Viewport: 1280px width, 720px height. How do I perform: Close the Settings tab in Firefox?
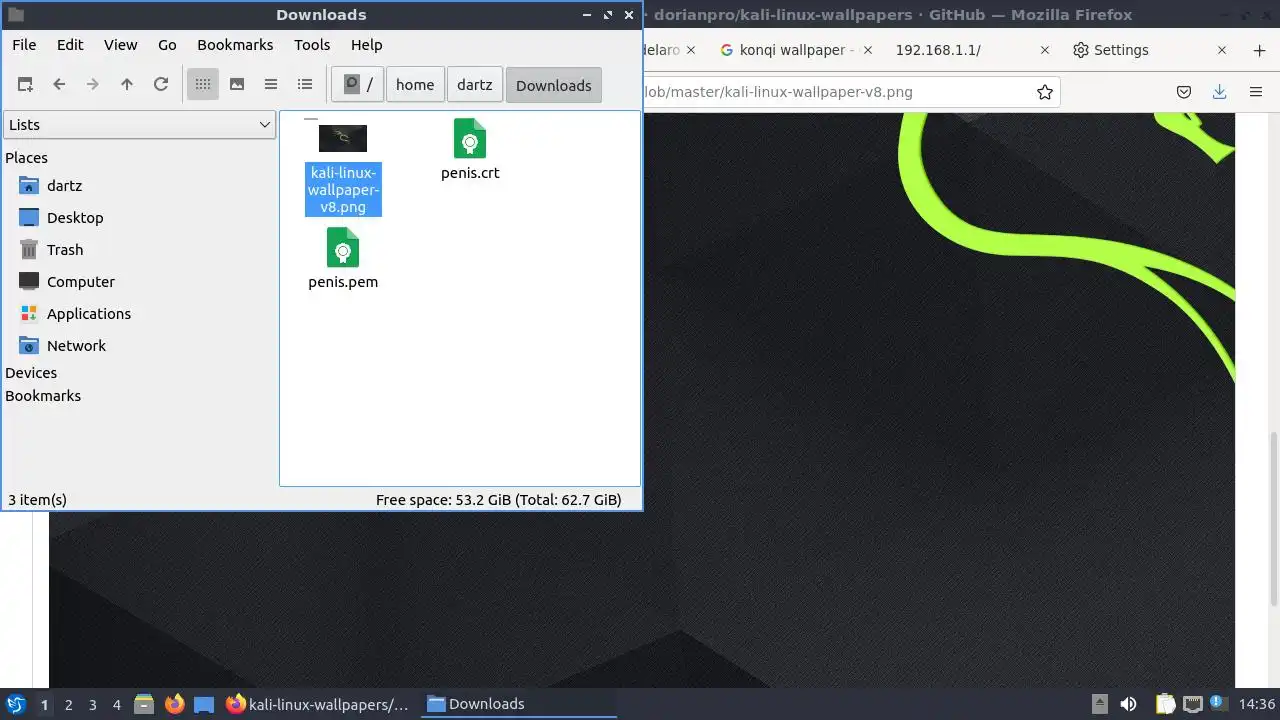coord(1222,50)
